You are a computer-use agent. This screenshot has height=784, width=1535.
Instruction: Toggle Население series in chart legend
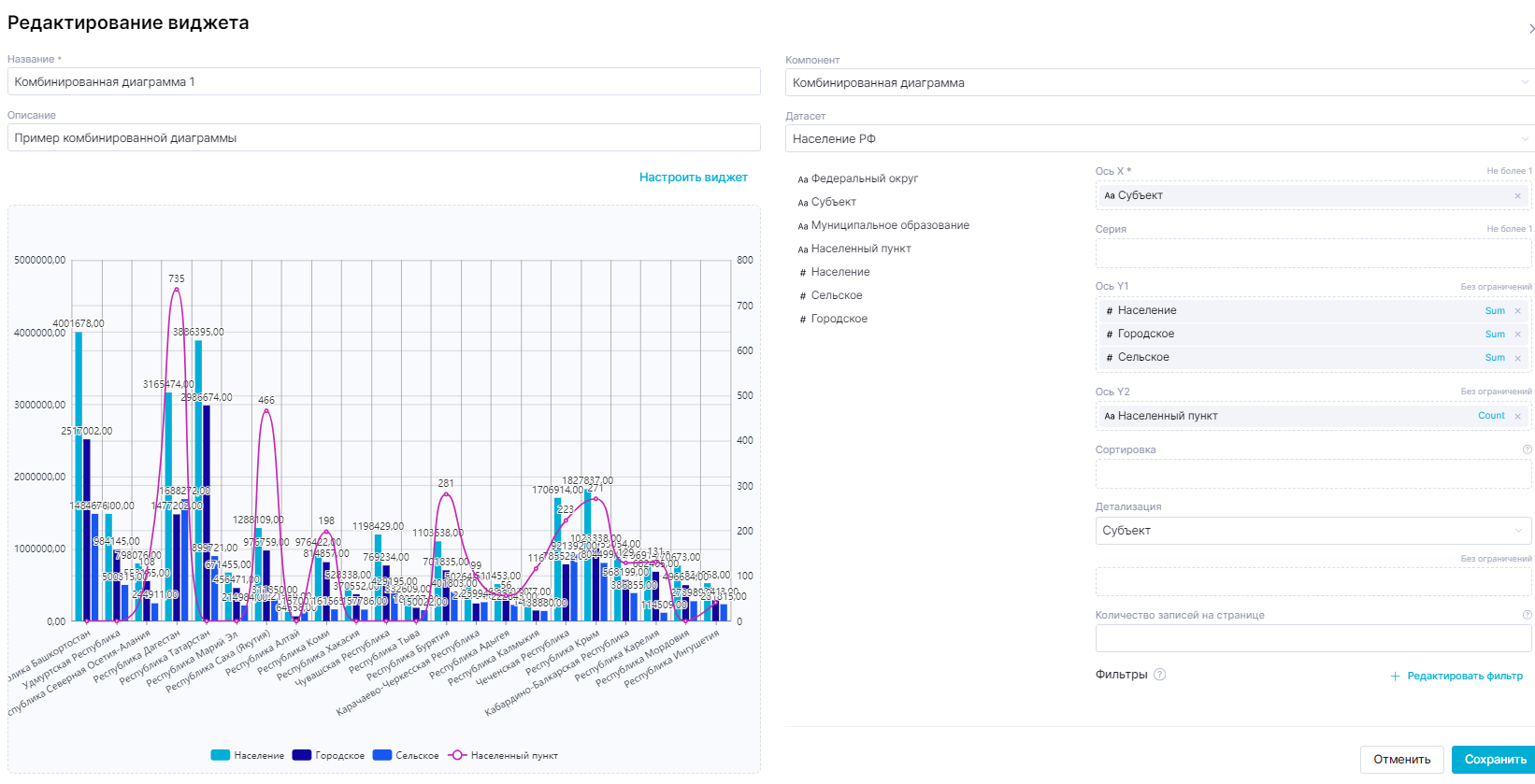click(x=248, y=755)
